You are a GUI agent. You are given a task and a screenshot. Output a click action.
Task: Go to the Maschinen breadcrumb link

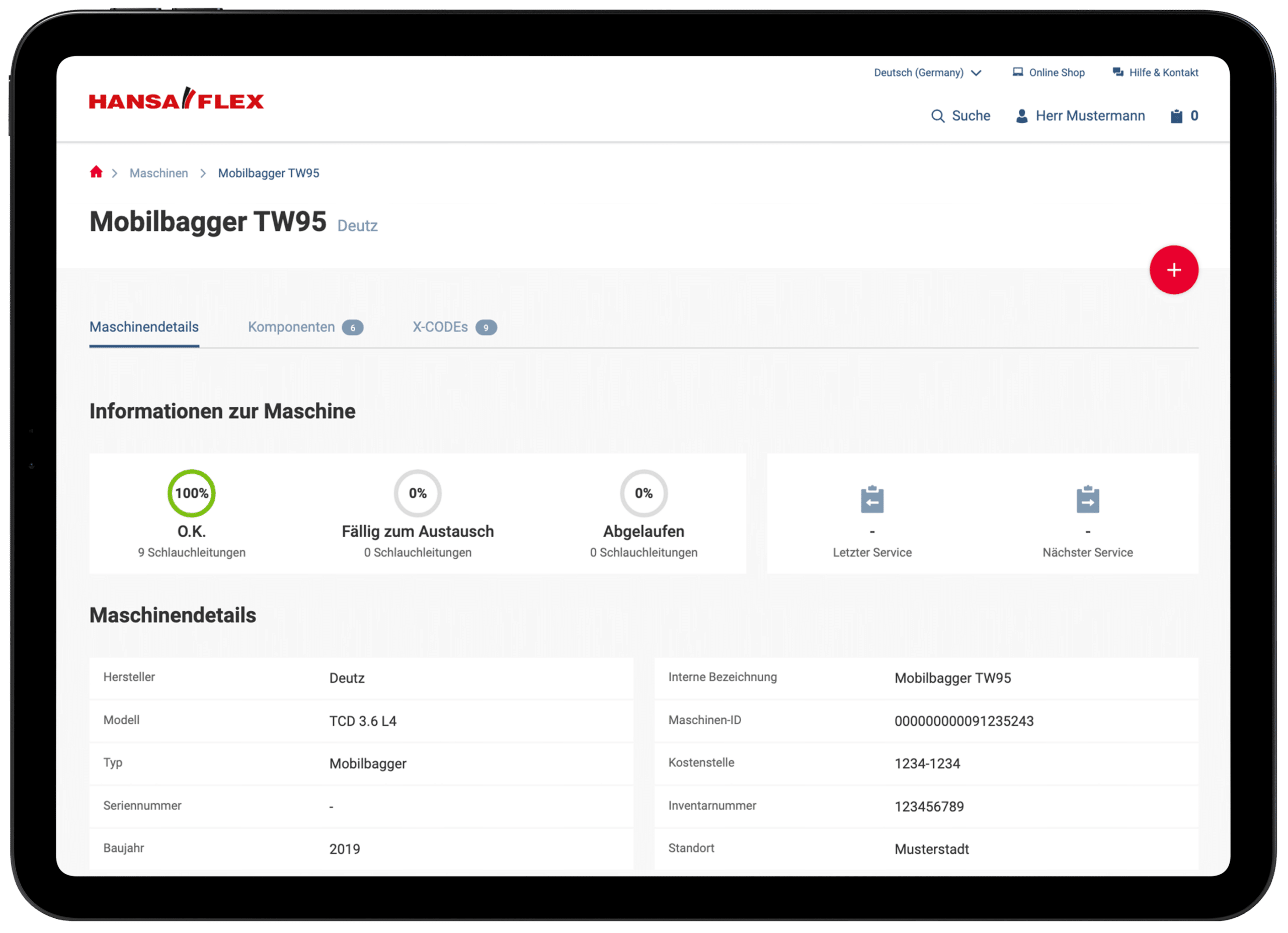click(158, 173)
